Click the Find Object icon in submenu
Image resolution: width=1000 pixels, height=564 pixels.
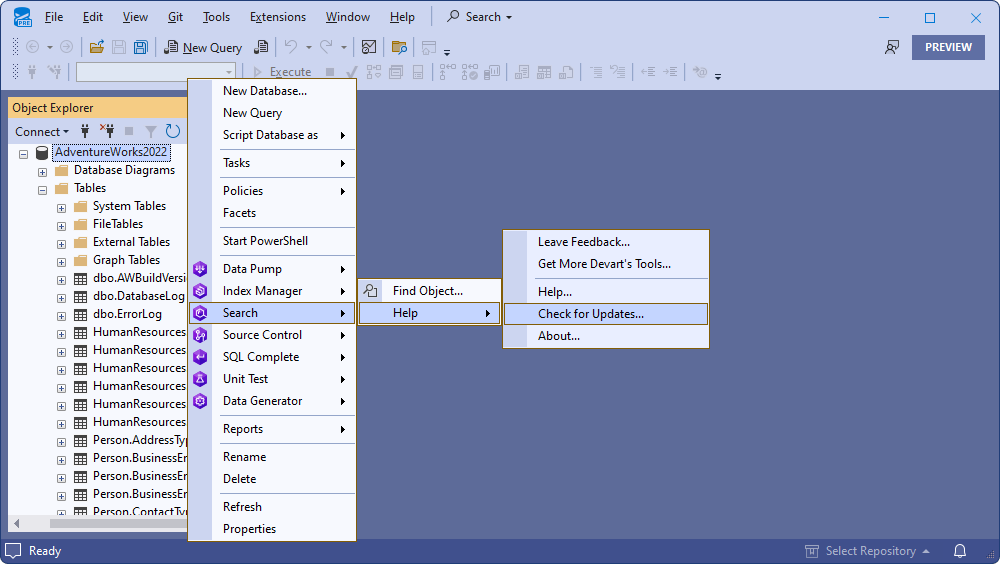pyautogui.click(x=371, y=291)
